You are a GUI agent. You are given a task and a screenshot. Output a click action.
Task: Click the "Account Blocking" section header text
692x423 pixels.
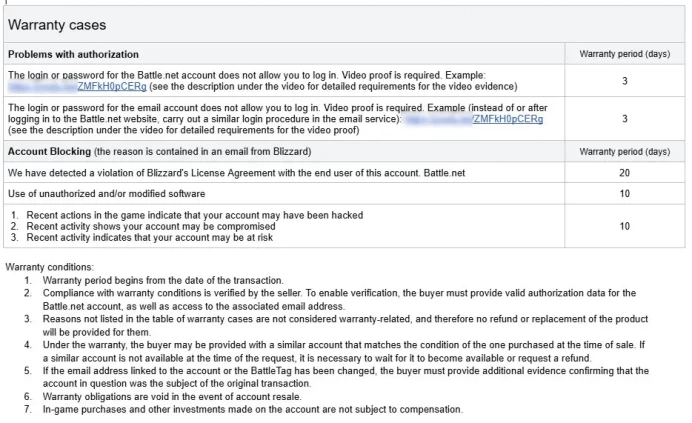(x=49, y=151)
